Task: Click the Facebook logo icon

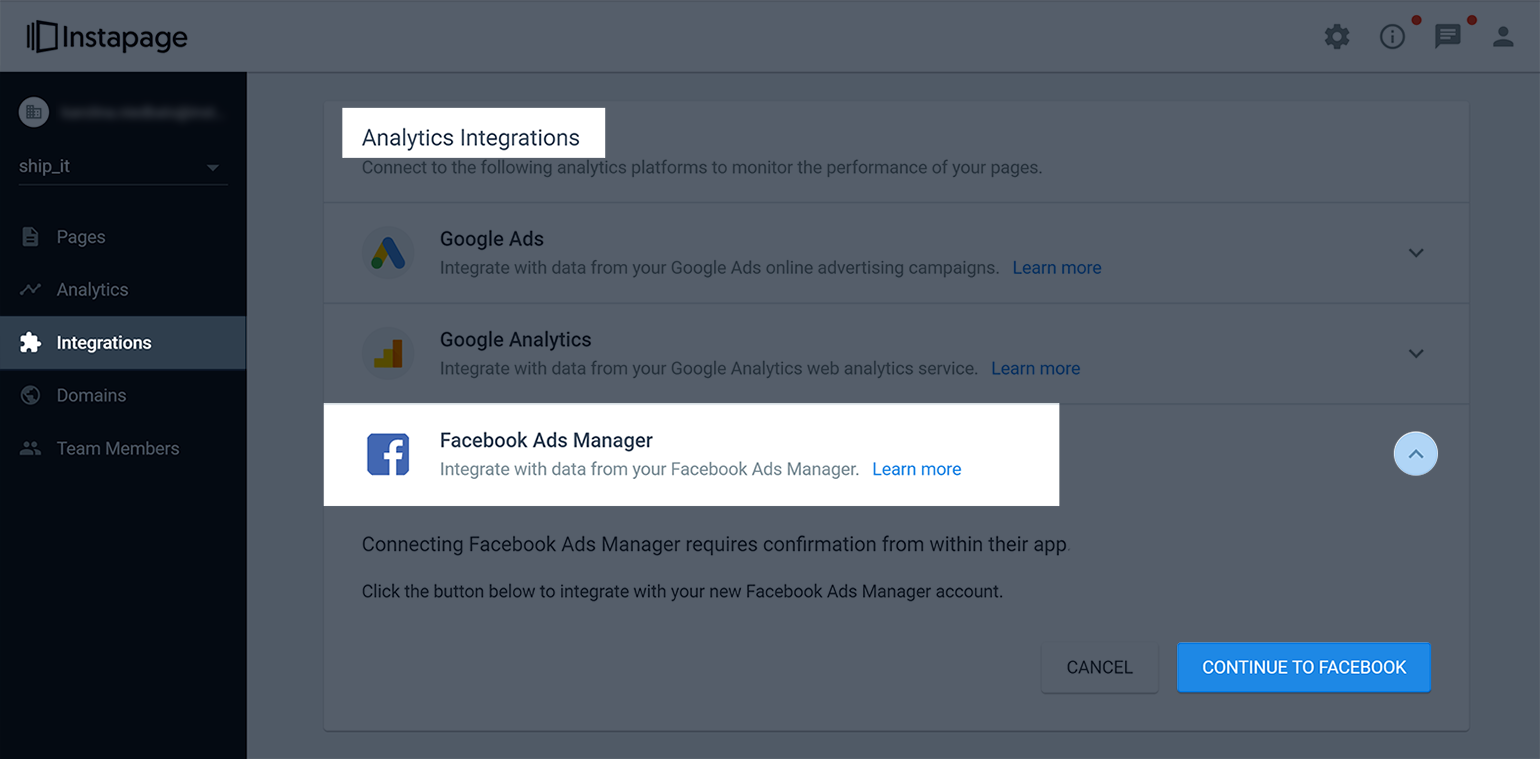Action: click(x=388, y=454)
